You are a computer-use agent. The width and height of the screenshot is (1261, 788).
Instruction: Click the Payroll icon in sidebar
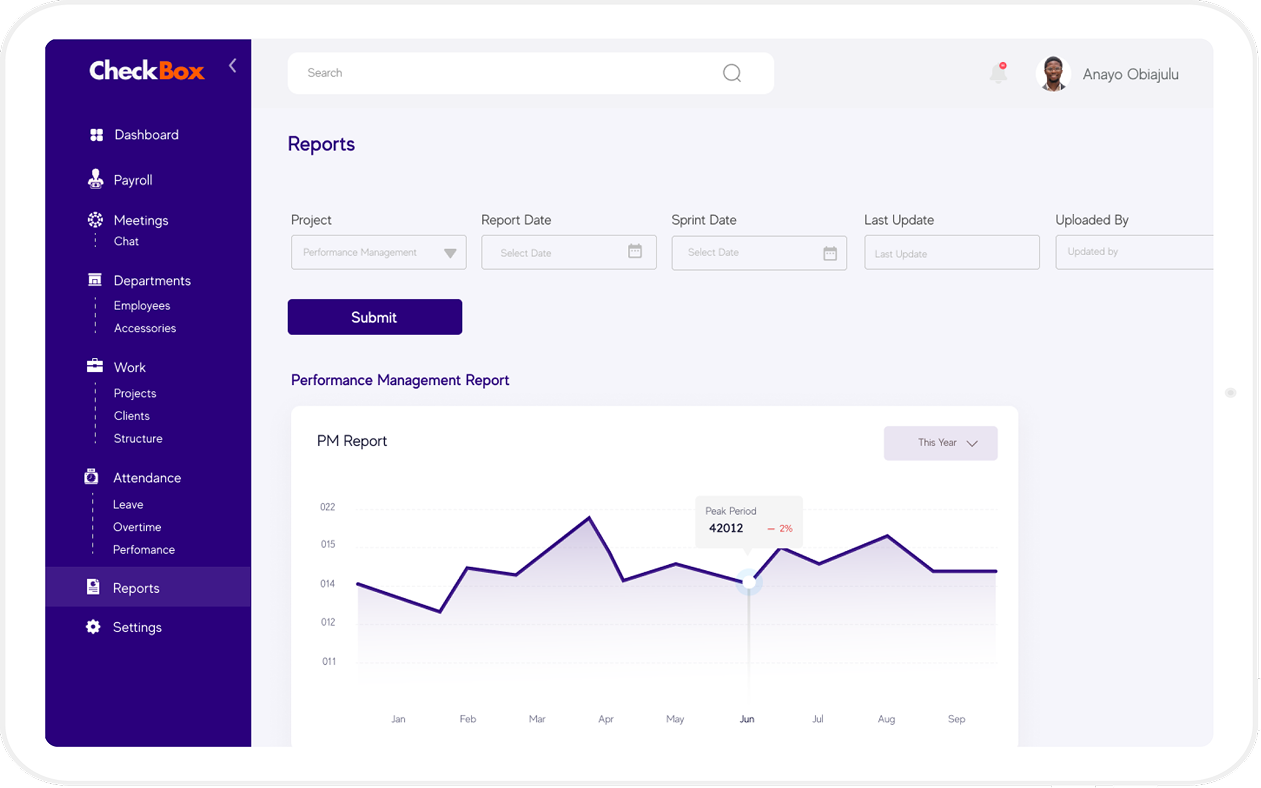pos(95,180)
